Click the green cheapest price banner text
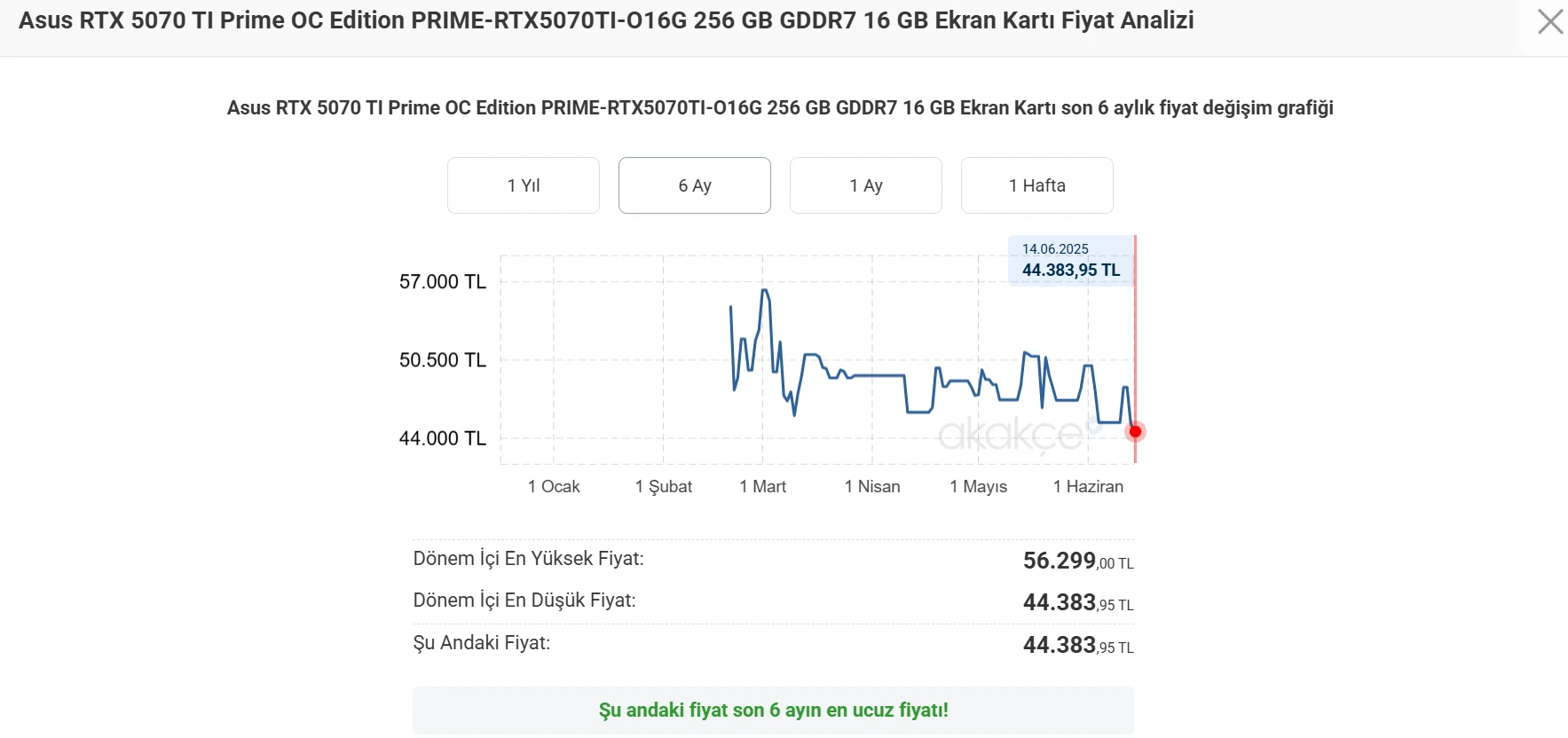This screenshot has width=1568, height=738. point(774,710)
